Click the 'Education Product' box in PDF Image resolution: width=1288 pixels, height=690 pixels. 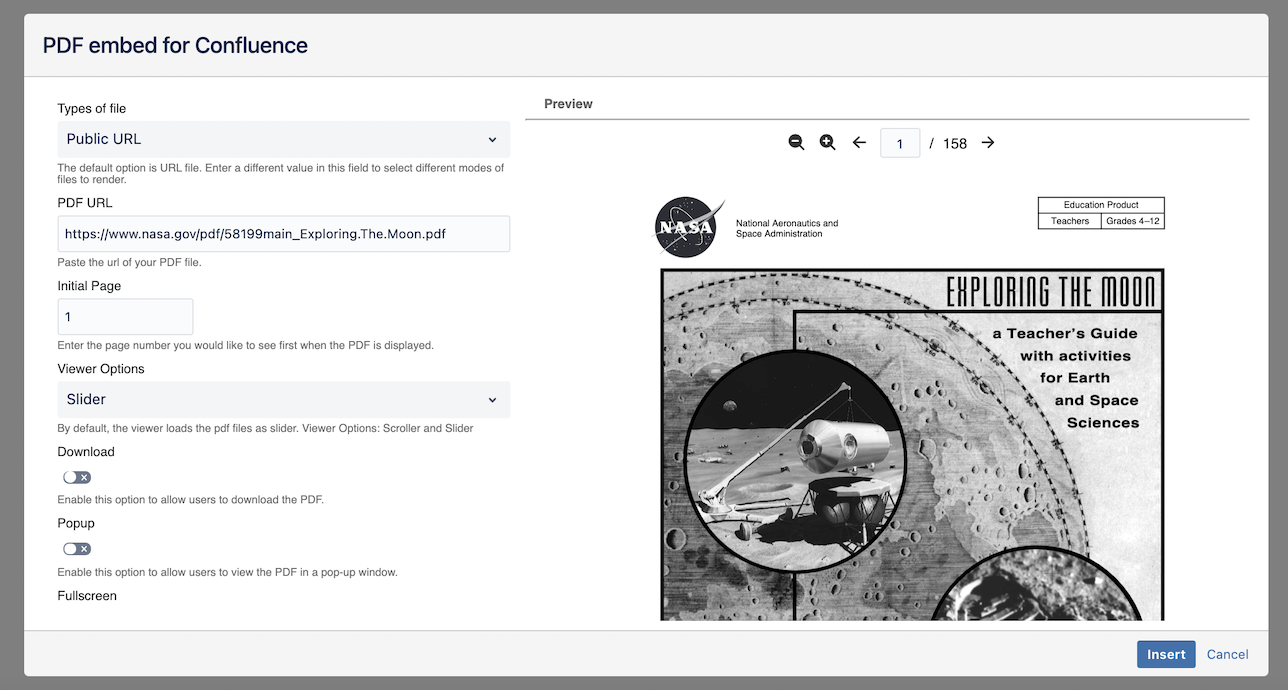pos(1101,205)
